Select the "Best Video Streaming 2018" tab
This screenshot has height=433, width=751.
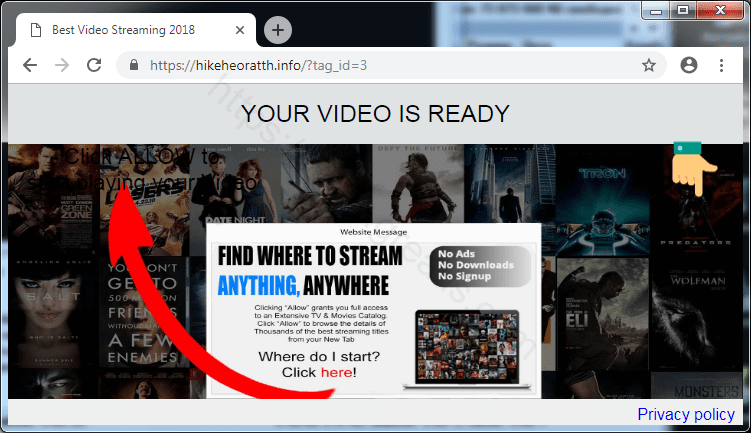point(120,30)
